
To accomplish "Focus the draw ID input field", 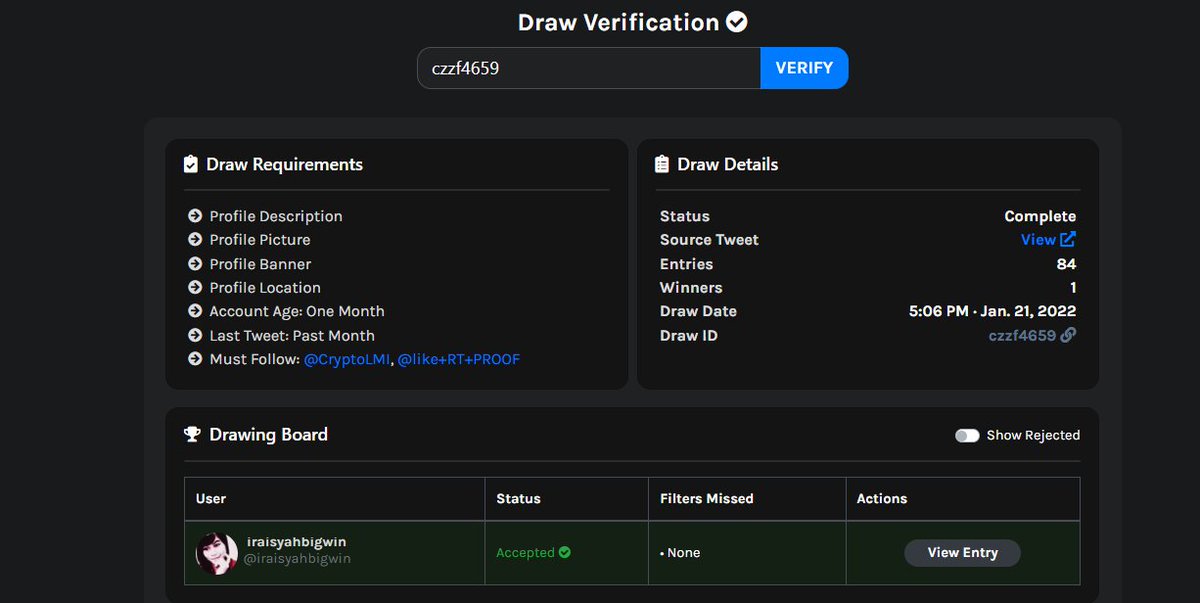I will tap(589, 68).
